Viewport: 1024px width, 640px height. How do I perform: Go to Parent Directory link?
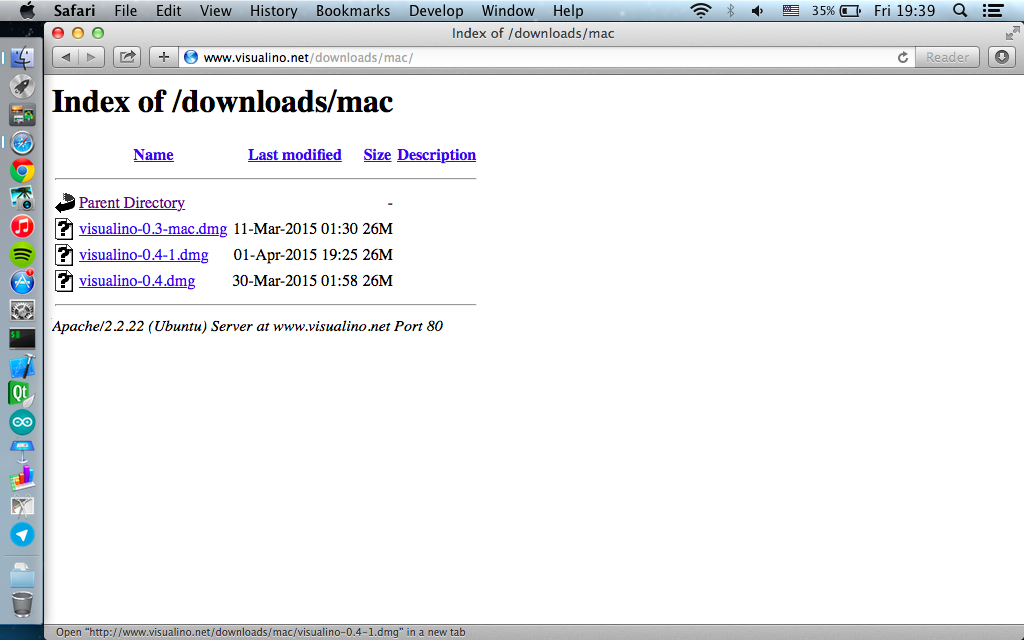coord(132,202)
